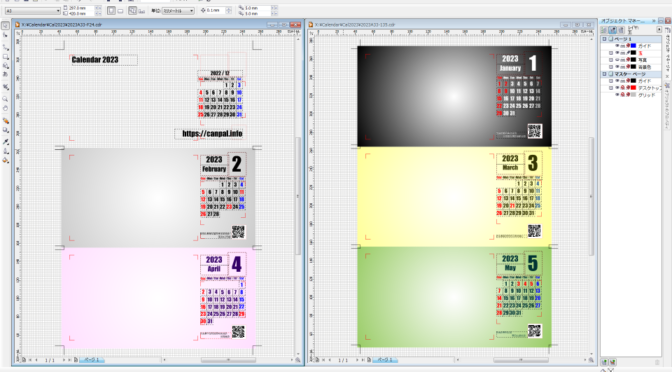Collapse the ページ 1 tree node
Screen dimensions: 672x372
pyautogui.click(x=604, y=39)
